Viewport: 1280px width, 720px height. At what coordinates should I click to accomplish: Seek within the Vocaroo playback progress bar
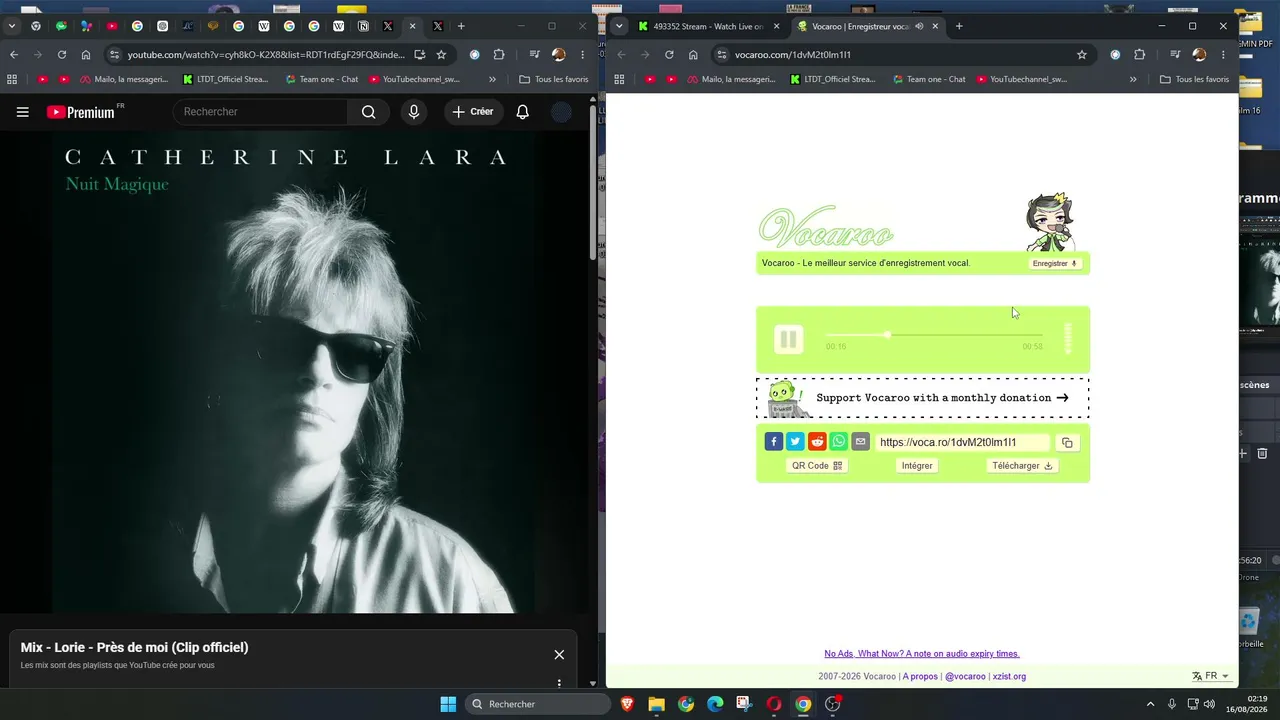click(x=934, y=335)
